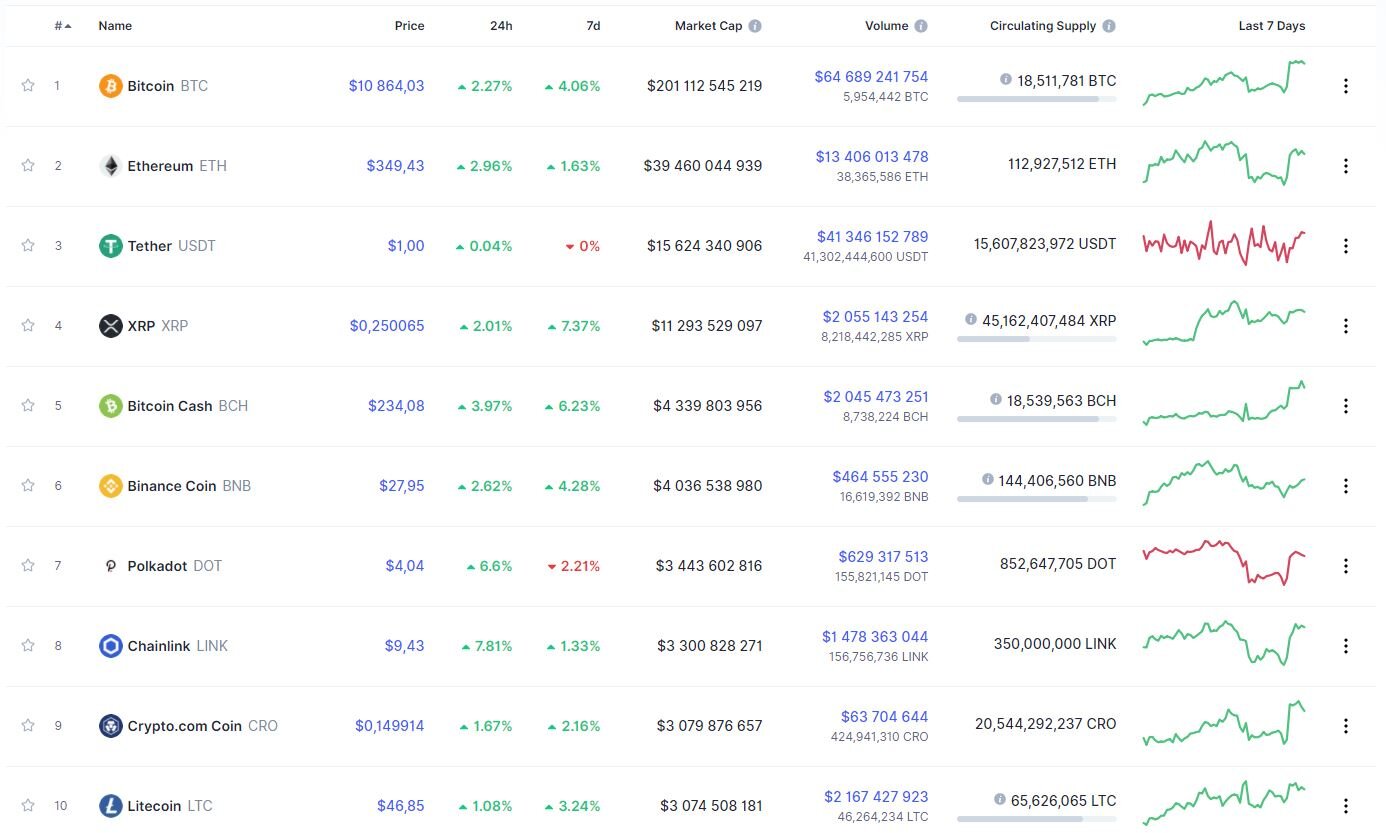Screen dimensions: 1386x833
Task: Open XRP price link $0,250065
Action: click(x=387, y=326)
